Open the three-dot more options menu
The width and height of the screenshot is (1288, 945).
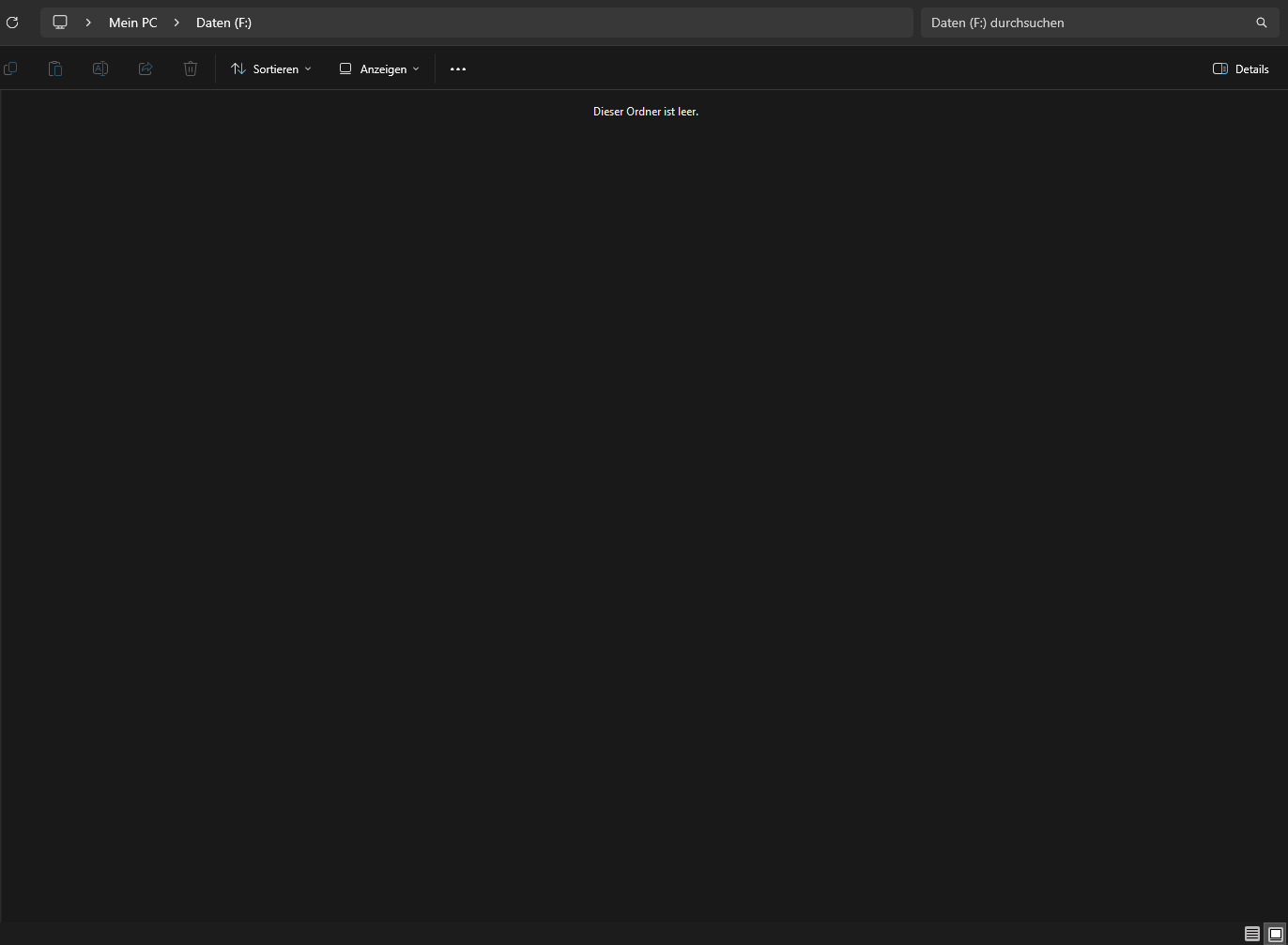[x=458, y=69]
